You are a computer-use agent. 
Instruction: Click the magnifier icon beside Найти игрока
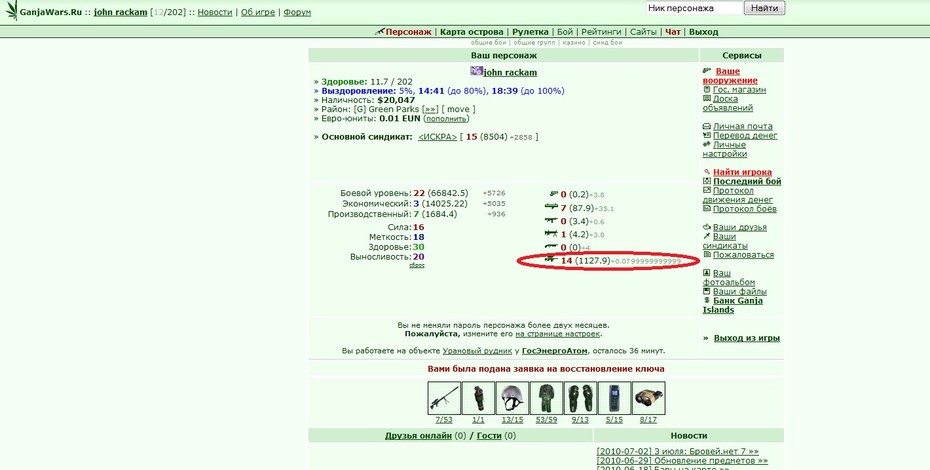coord(706,172)
